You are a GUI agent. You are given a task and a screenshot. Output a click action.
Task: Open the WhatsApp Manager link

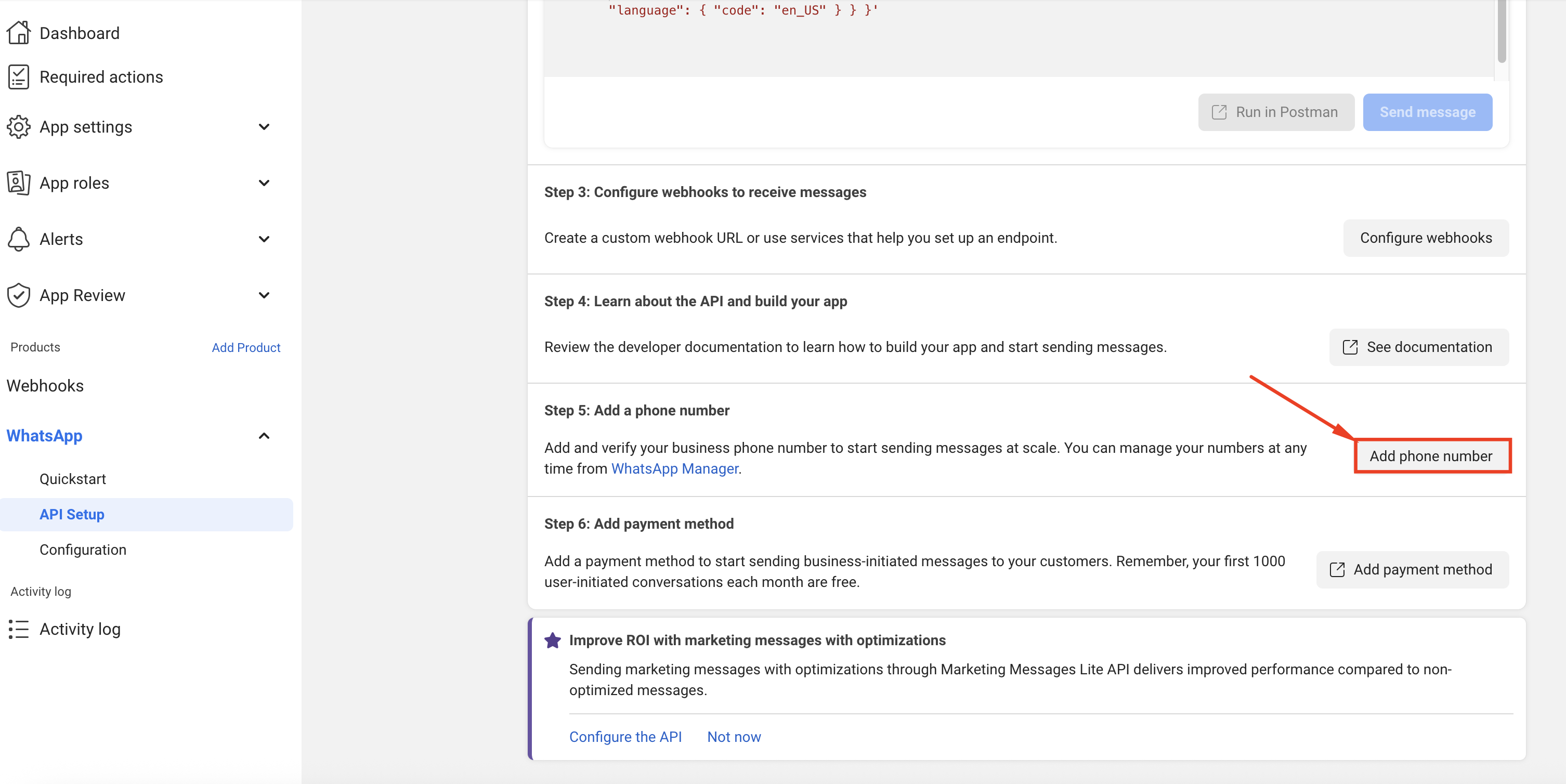point(674,468)
